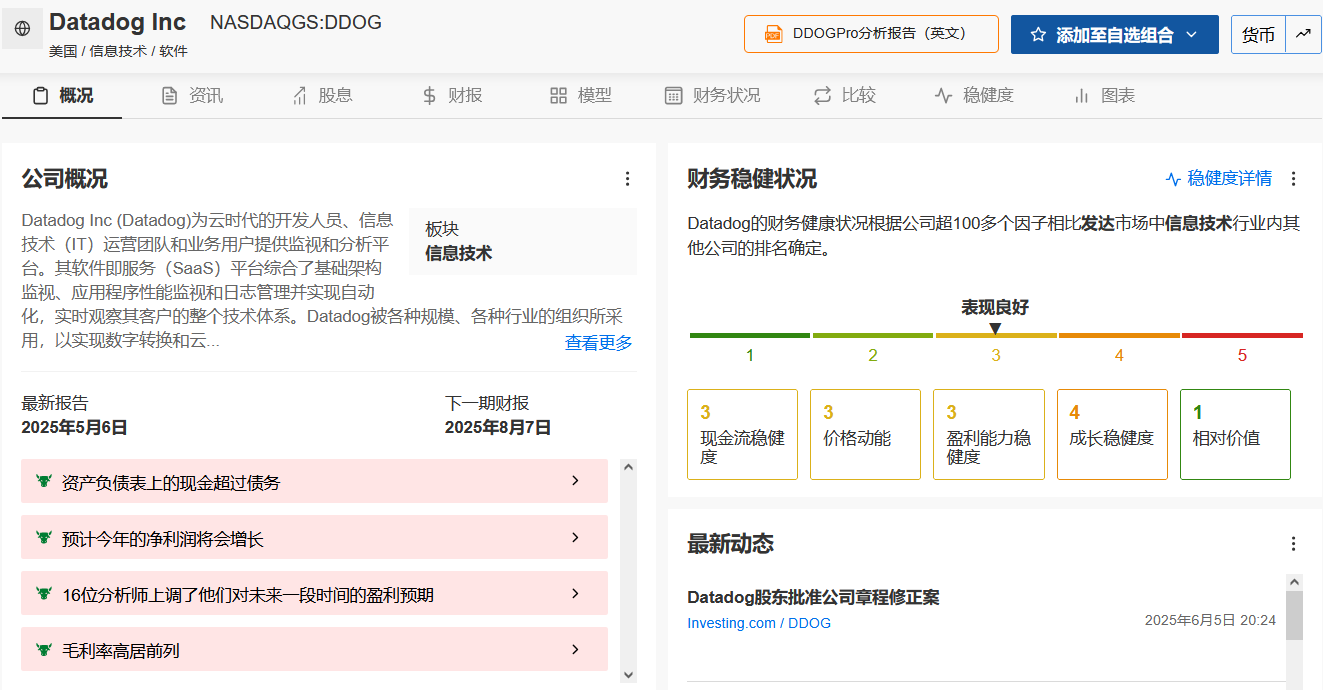Open the 价格动能 score card
1323x690 pixels.
865,434
